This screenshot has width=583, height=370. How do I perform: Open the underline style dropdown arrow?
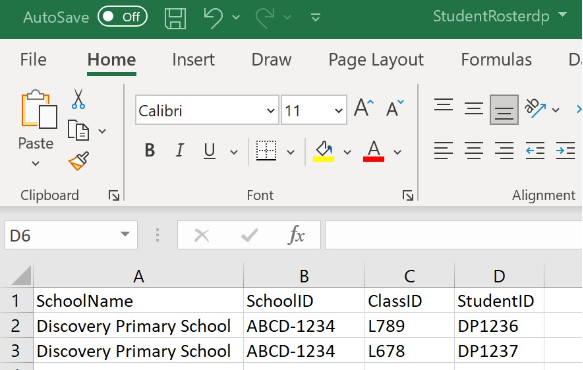pyautogui.click(x=234, y=152)
